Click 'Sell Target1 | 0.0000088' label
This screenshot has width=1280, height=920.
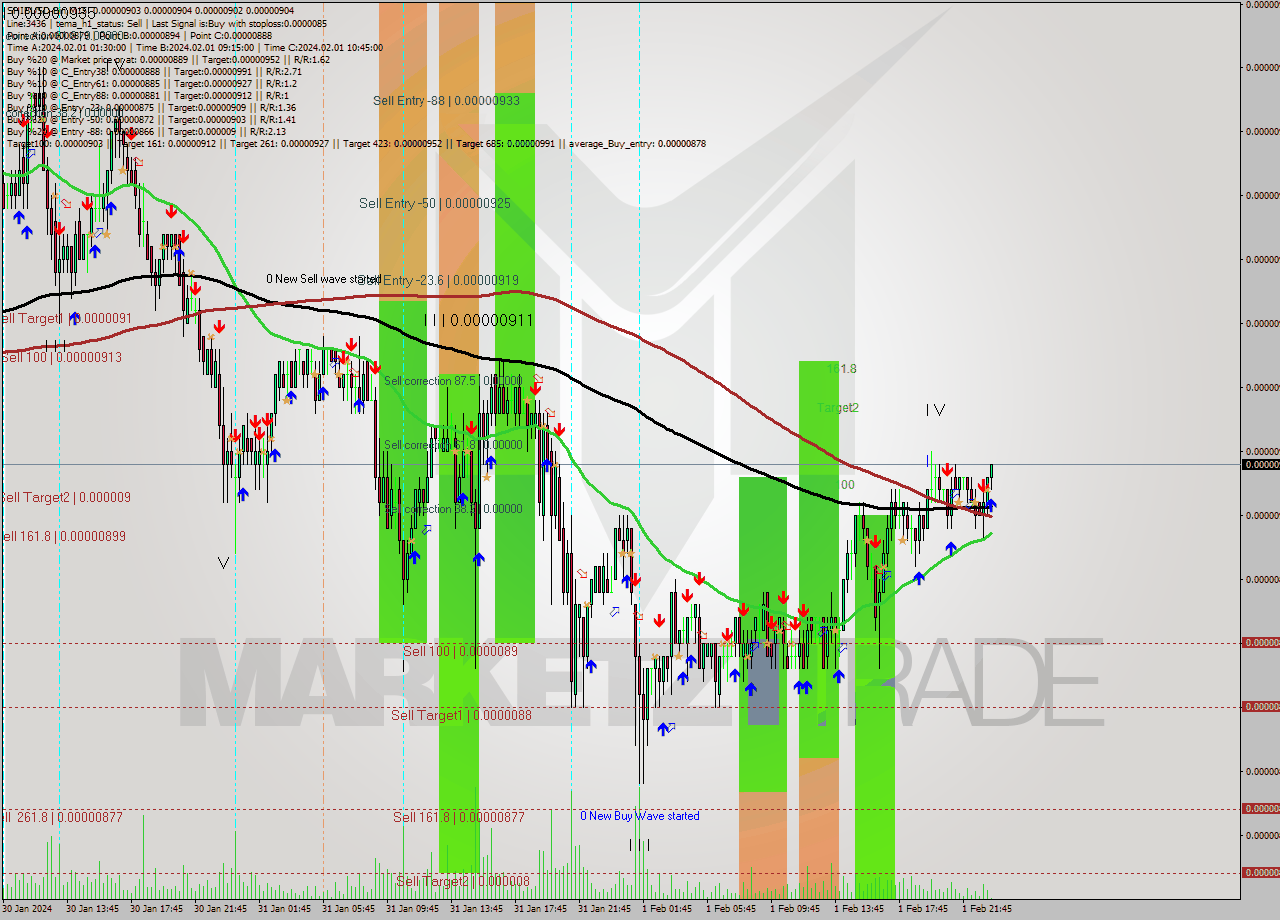coord(461,715)
